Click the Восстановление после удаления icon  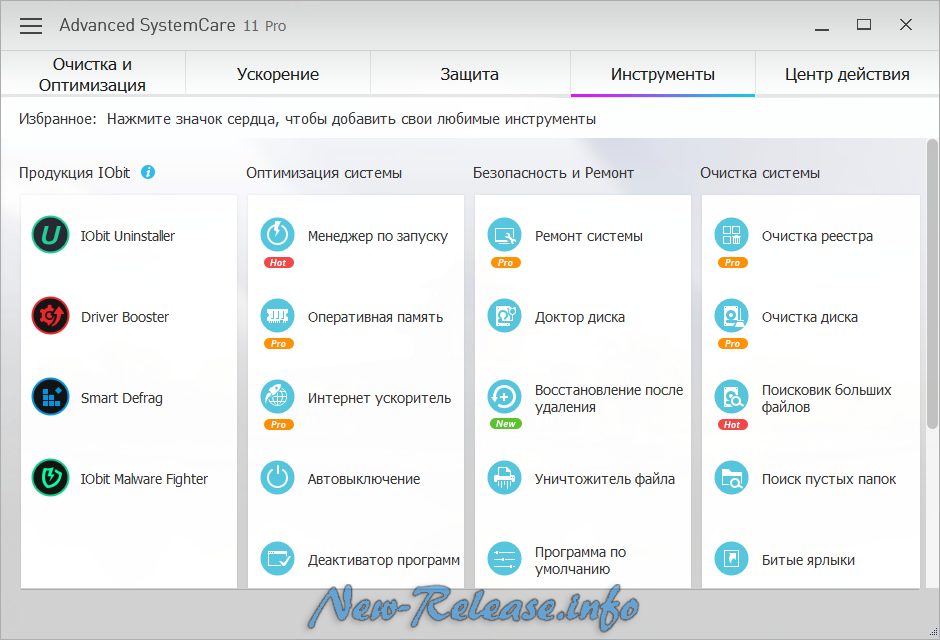coord(505,396)
